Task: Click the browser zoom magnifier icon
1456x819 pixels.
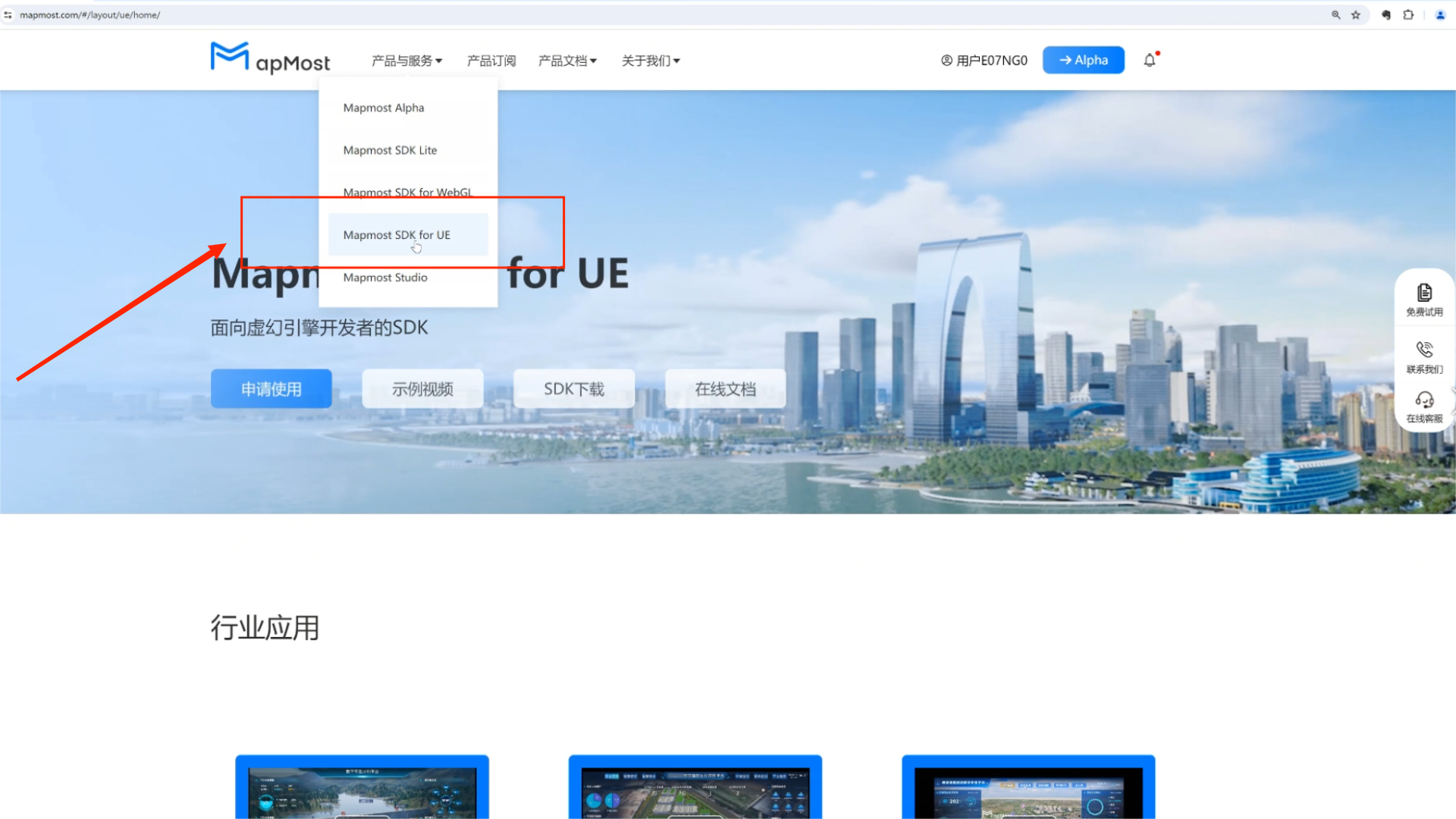Action: pos(1335,14)
